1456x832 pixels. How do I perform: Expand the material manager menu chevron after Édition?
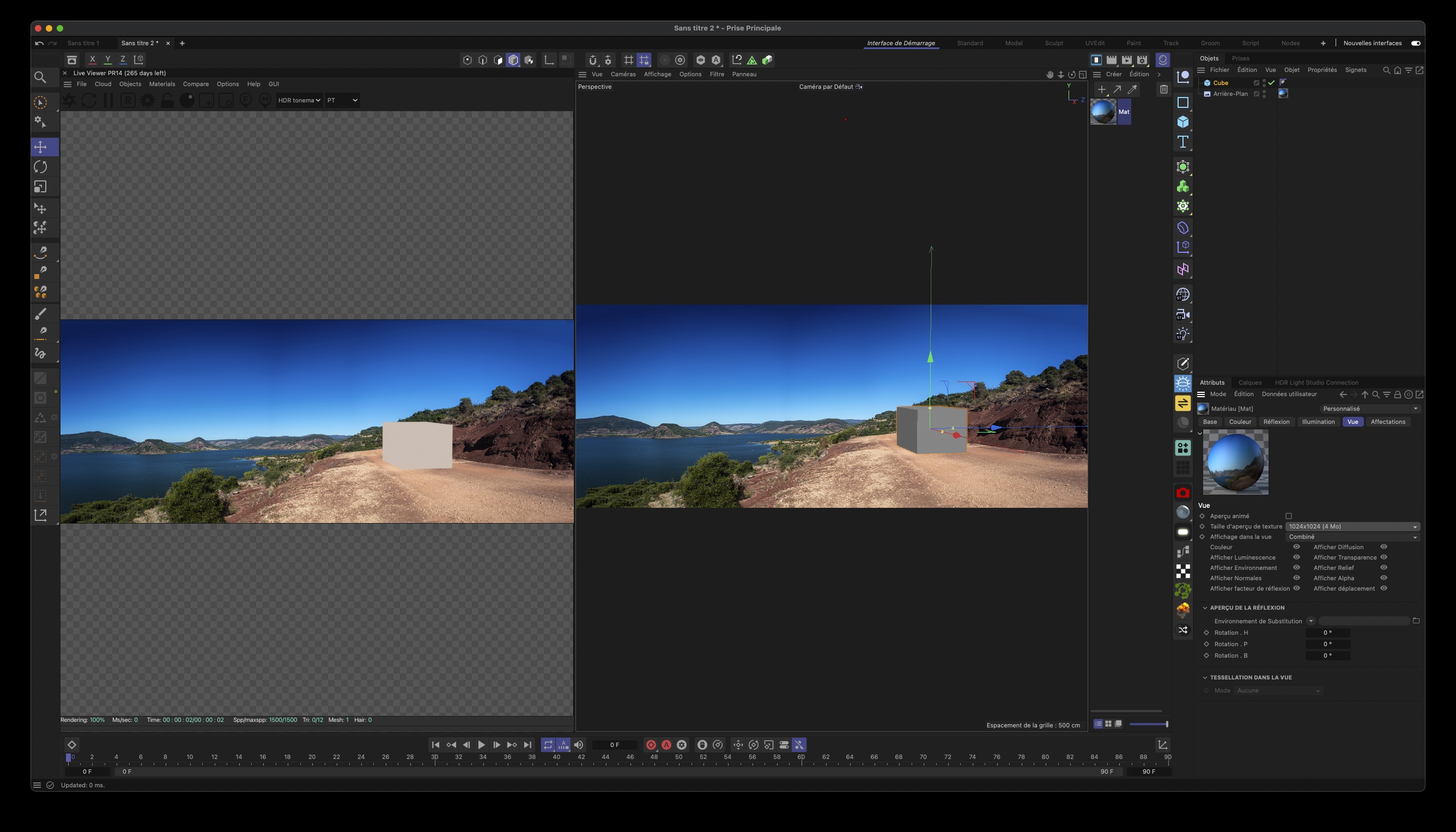point(1159,74)
